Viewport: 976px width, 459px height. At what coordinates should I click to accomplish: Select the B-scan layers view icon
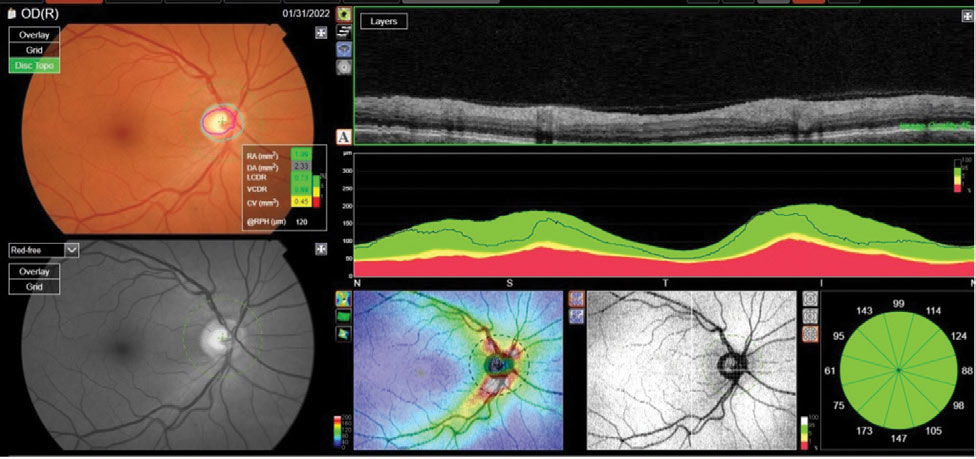pos(342,32)
